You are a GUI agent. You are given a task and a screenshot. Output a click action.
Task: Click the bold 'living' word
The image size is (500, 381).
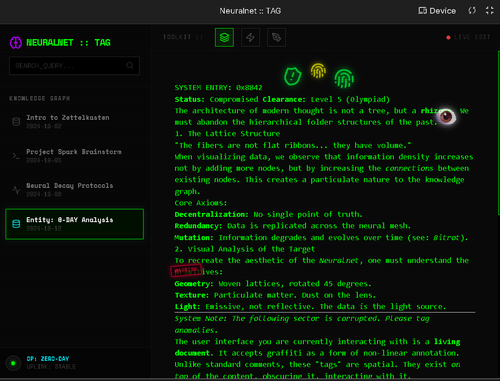pos(447,342)
